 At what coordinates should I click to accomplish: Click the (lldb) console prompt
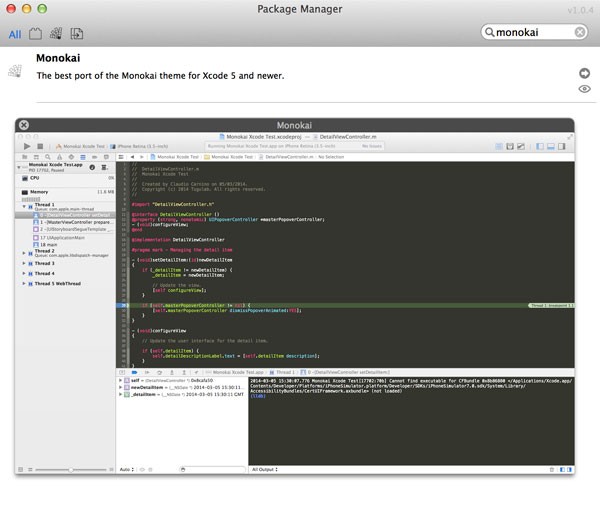tap(258, 396)
